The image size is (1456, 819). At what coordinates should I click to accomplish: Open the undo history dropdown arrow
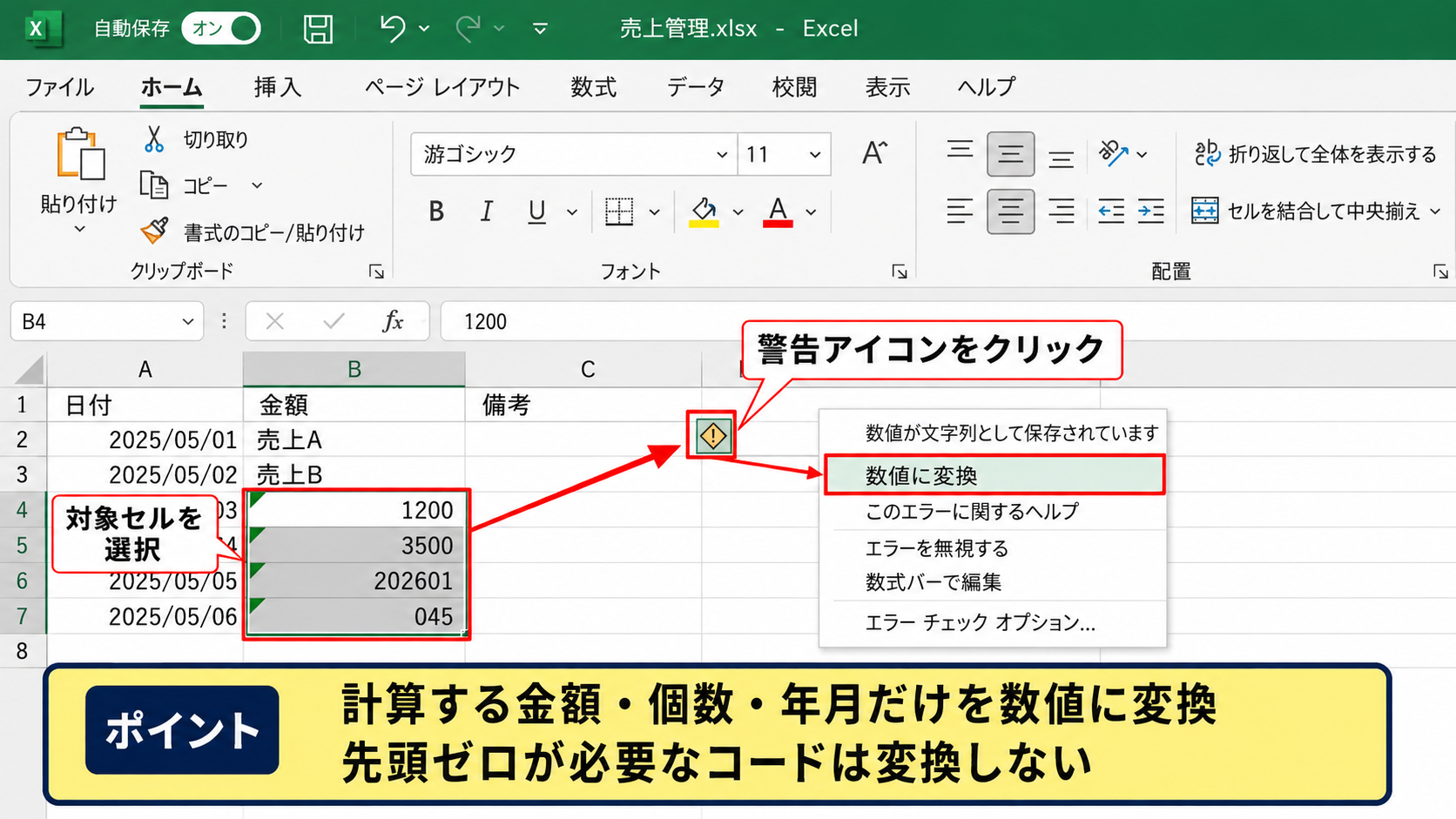(424, 29)
